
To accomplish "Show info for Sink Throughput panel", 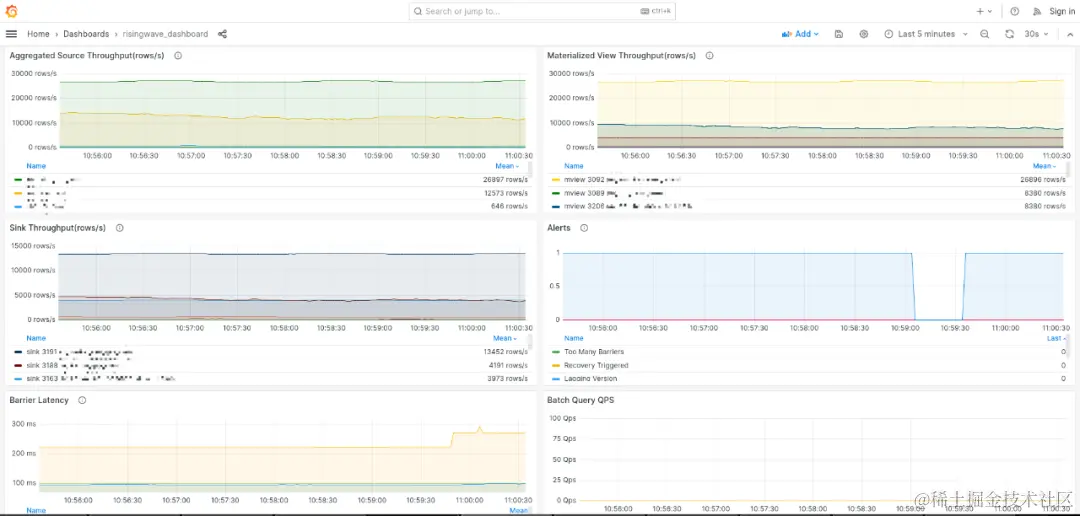I will click(x=119, y=228).
